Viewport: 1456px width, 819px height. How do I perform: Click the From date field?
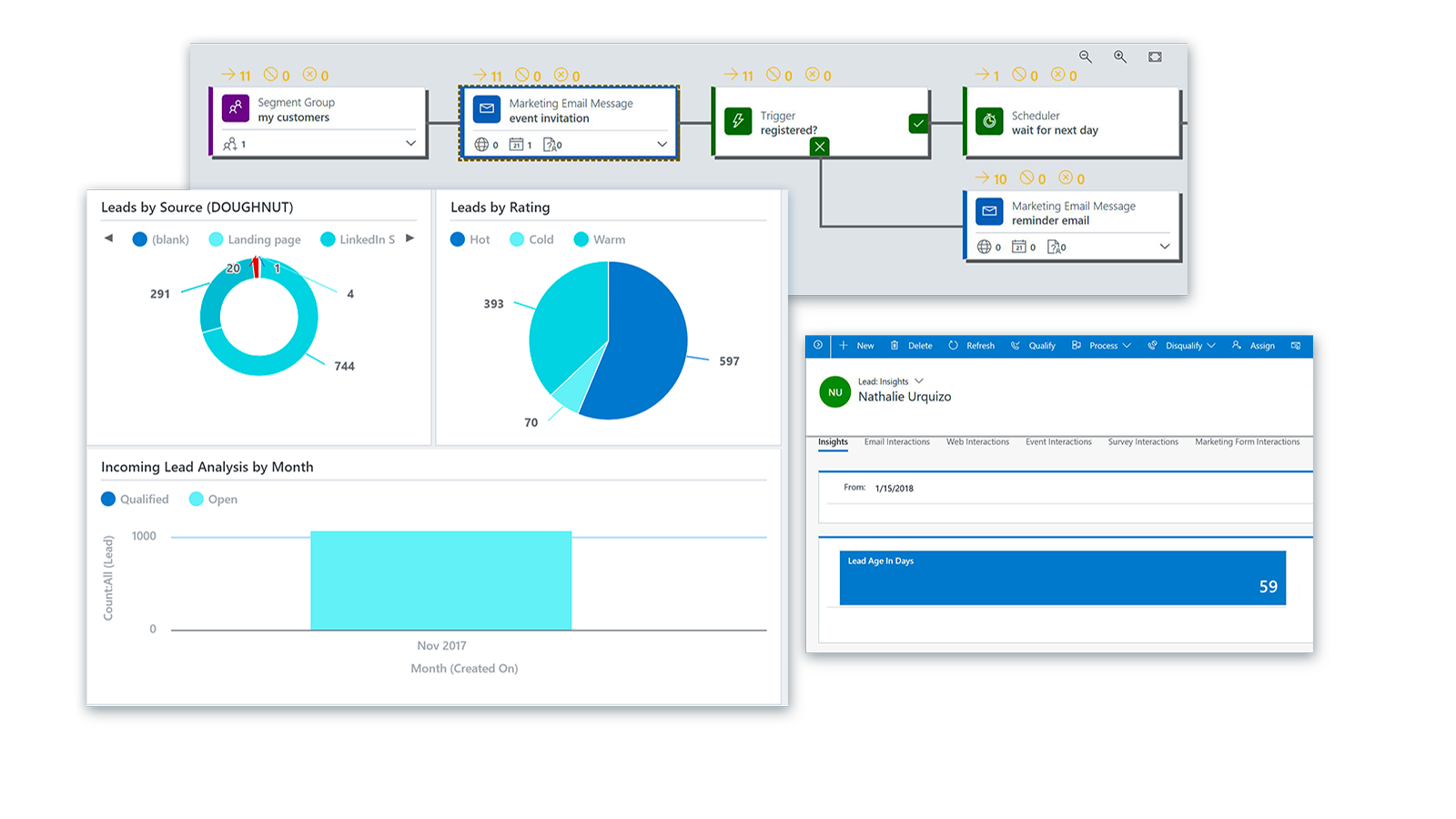(894, 489)
